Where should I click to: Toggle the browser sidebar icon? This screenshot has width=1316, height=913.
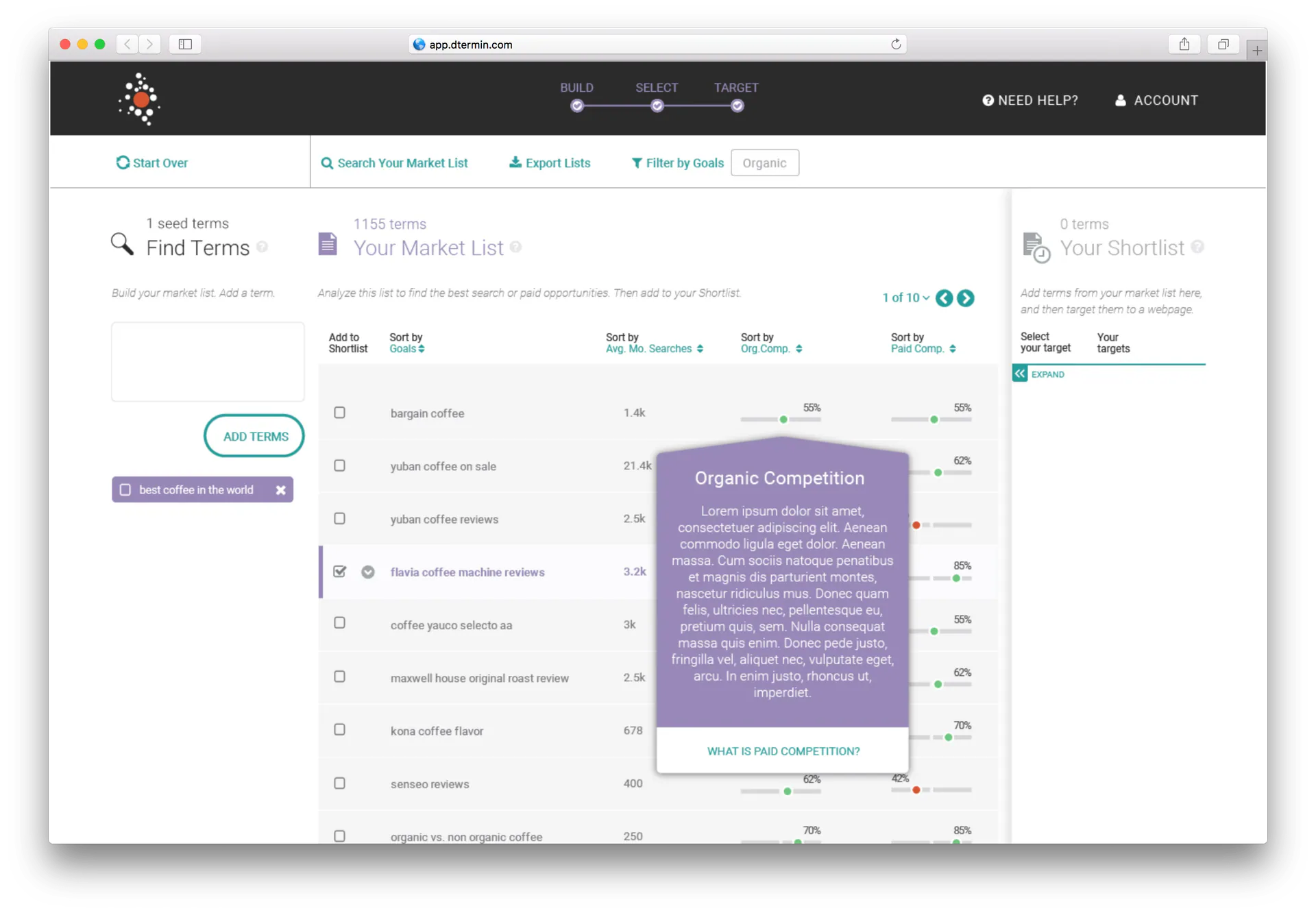point(185,45)
